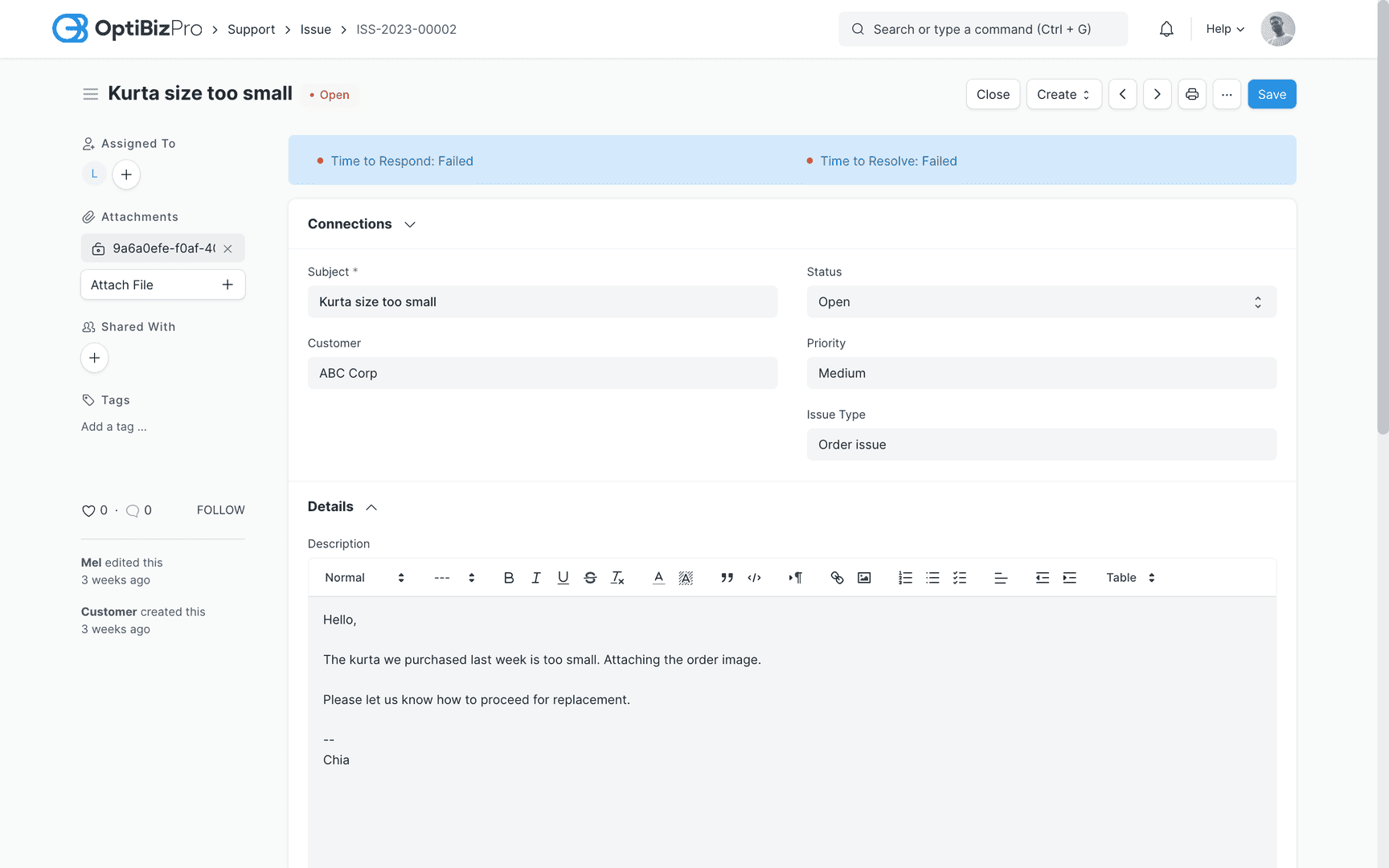
Task: Like the issue with the heart icon
Action: (x=88, y=510)
